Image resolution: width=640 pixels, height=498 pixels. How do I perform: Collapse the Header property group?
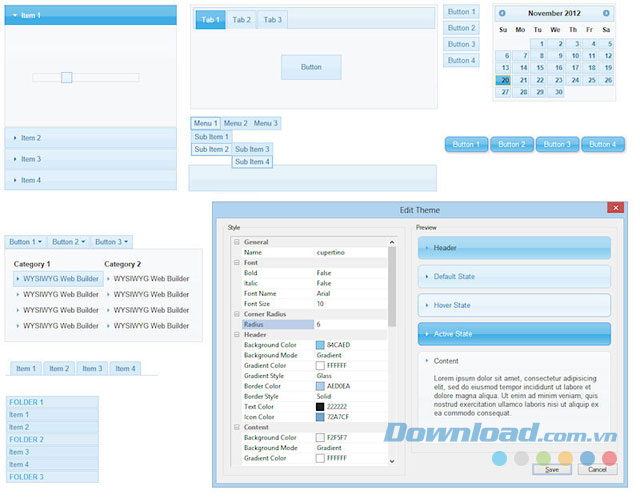(236, 334)
